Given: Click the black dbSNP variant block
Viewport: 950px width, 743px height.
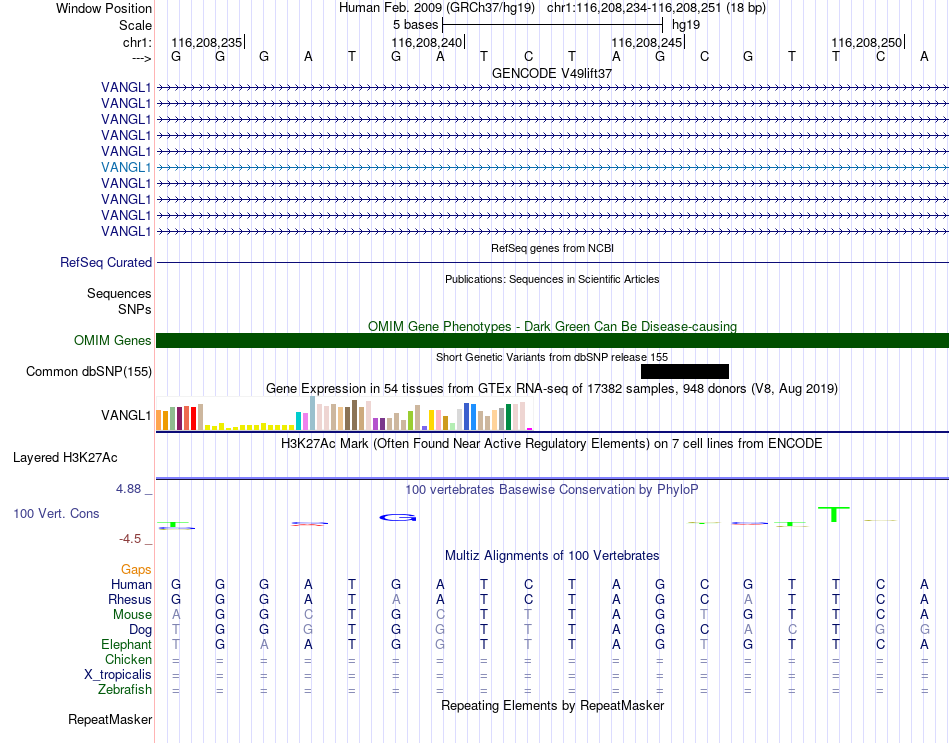Looking at the screenshot, I should 685,372.
